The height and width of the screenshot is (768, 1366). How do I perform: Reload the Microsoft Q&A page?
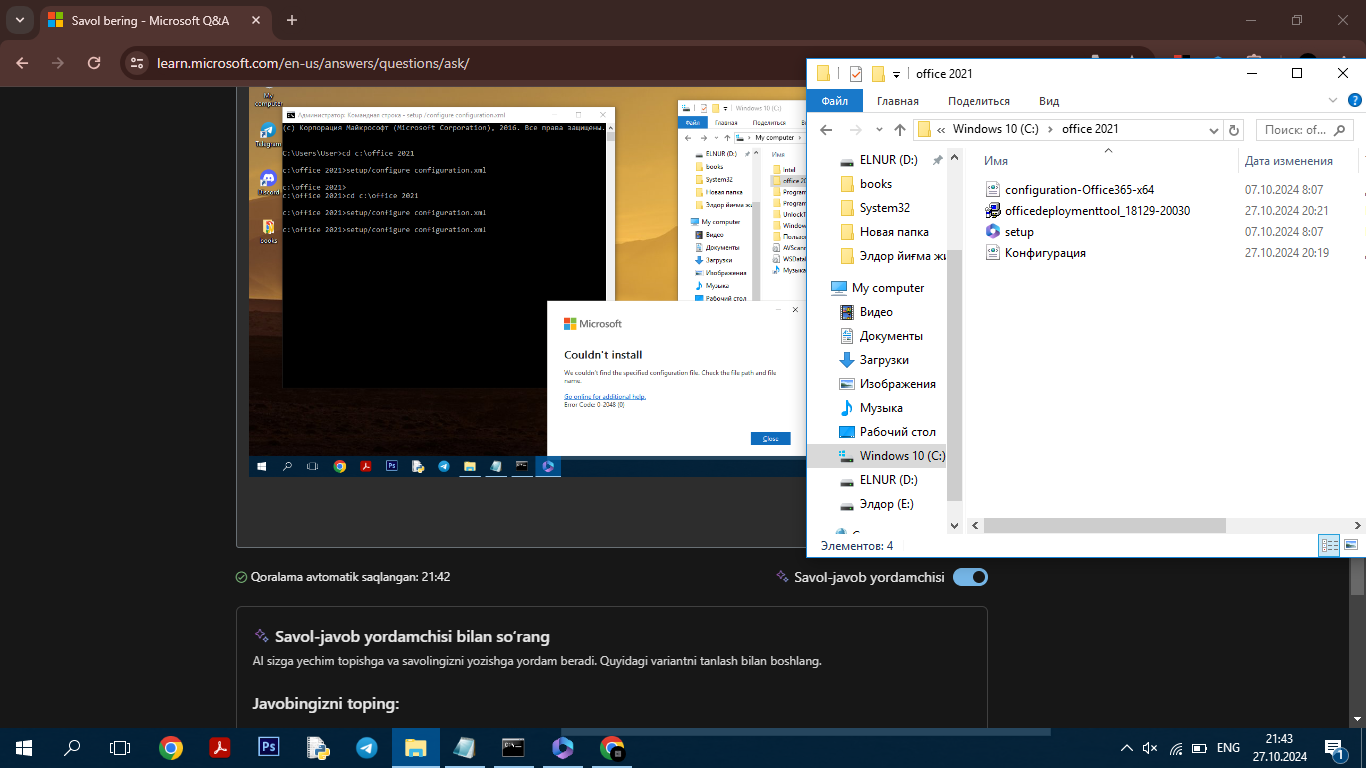94,63
